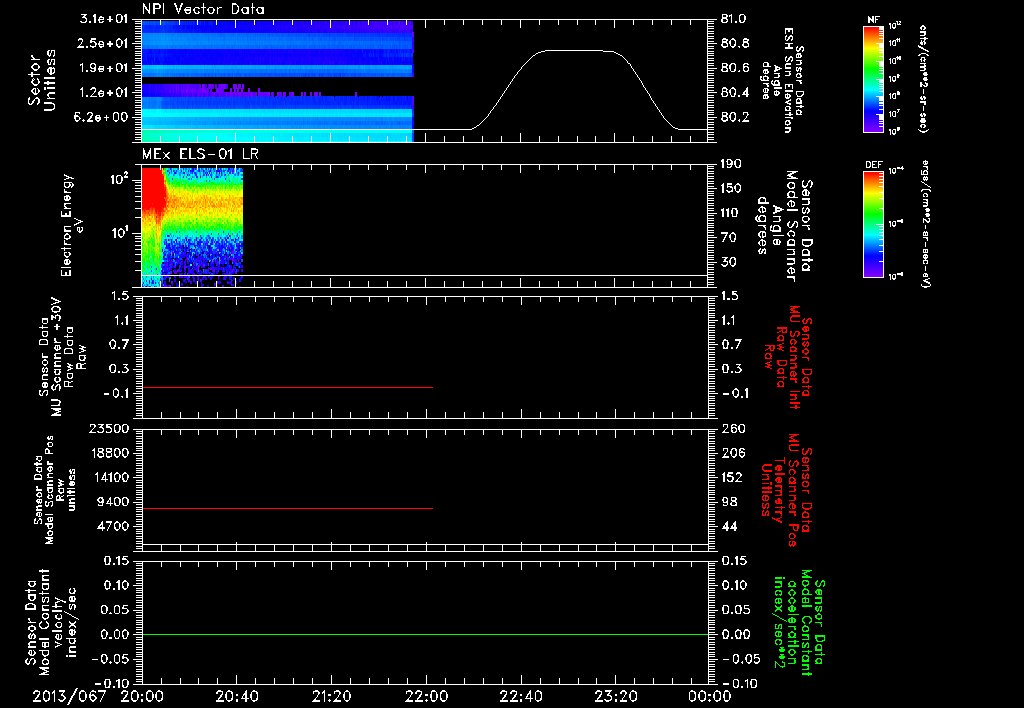This screenshot has height=708, width=1024.
Task: Click the 1.9e+01 sector tick value
Action: (104, 68)
